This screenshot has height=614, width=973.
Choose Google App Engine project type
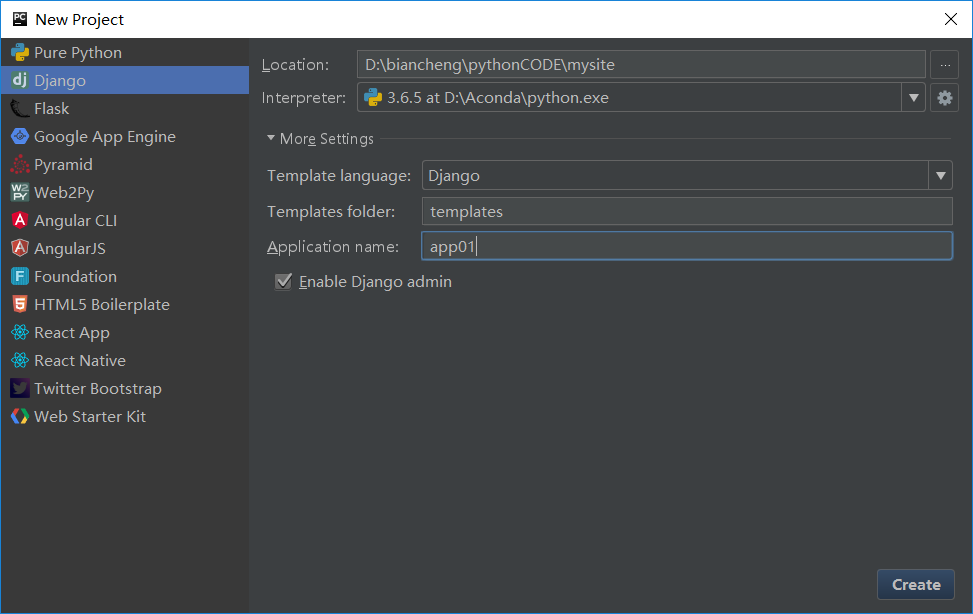click(x=105, y=137)
